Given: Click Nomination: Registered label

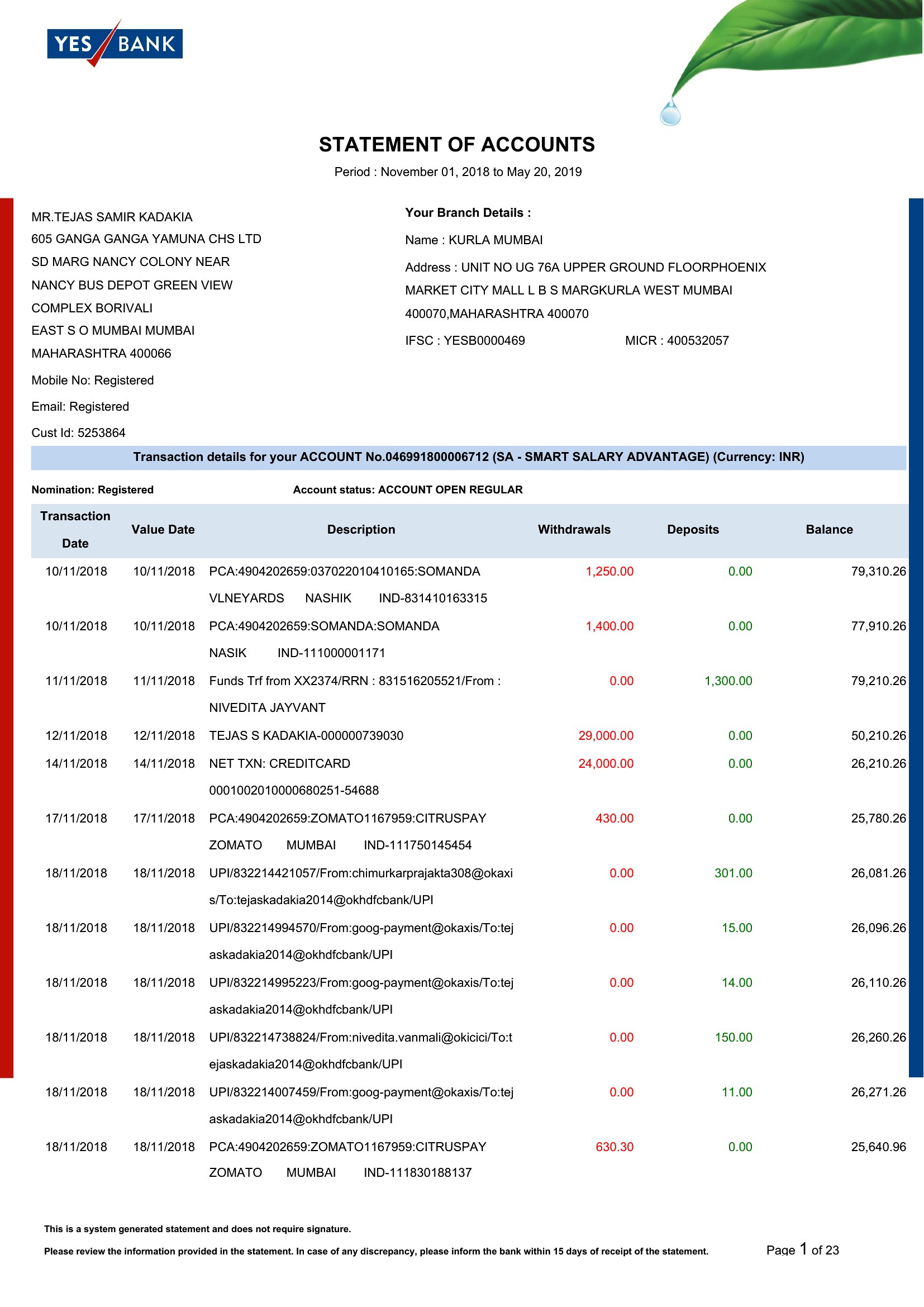Looking at the screenshot, I should coord(93,489).
